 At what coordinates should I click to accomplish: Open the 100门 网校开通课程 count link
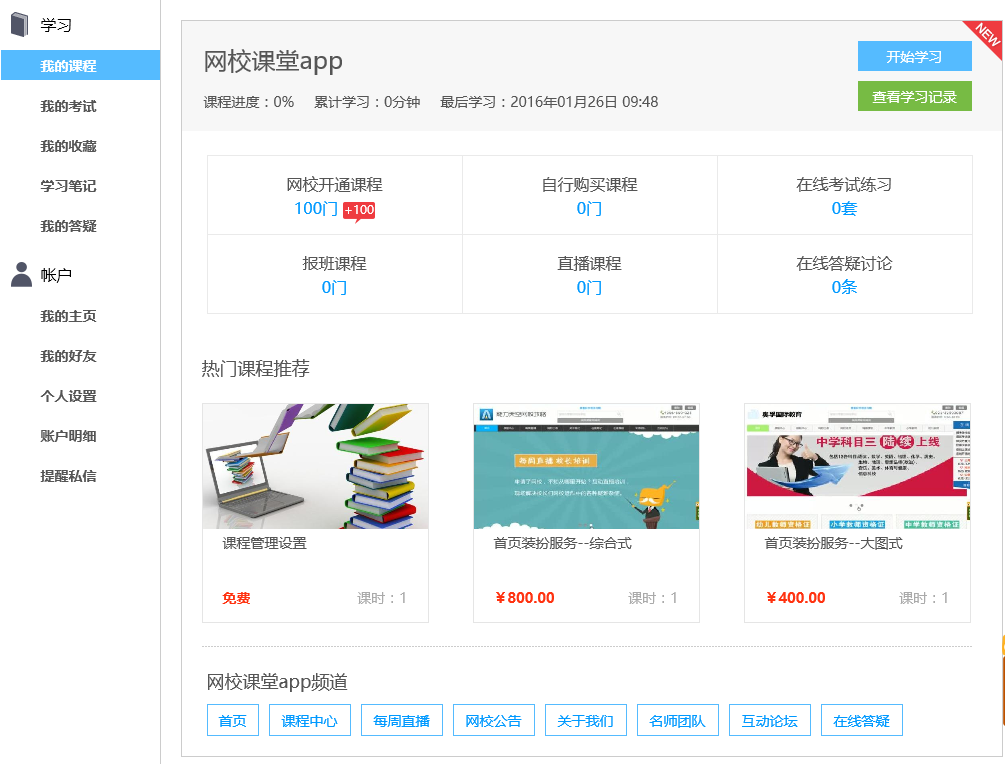pyautogui.click(x=316, y=209)
